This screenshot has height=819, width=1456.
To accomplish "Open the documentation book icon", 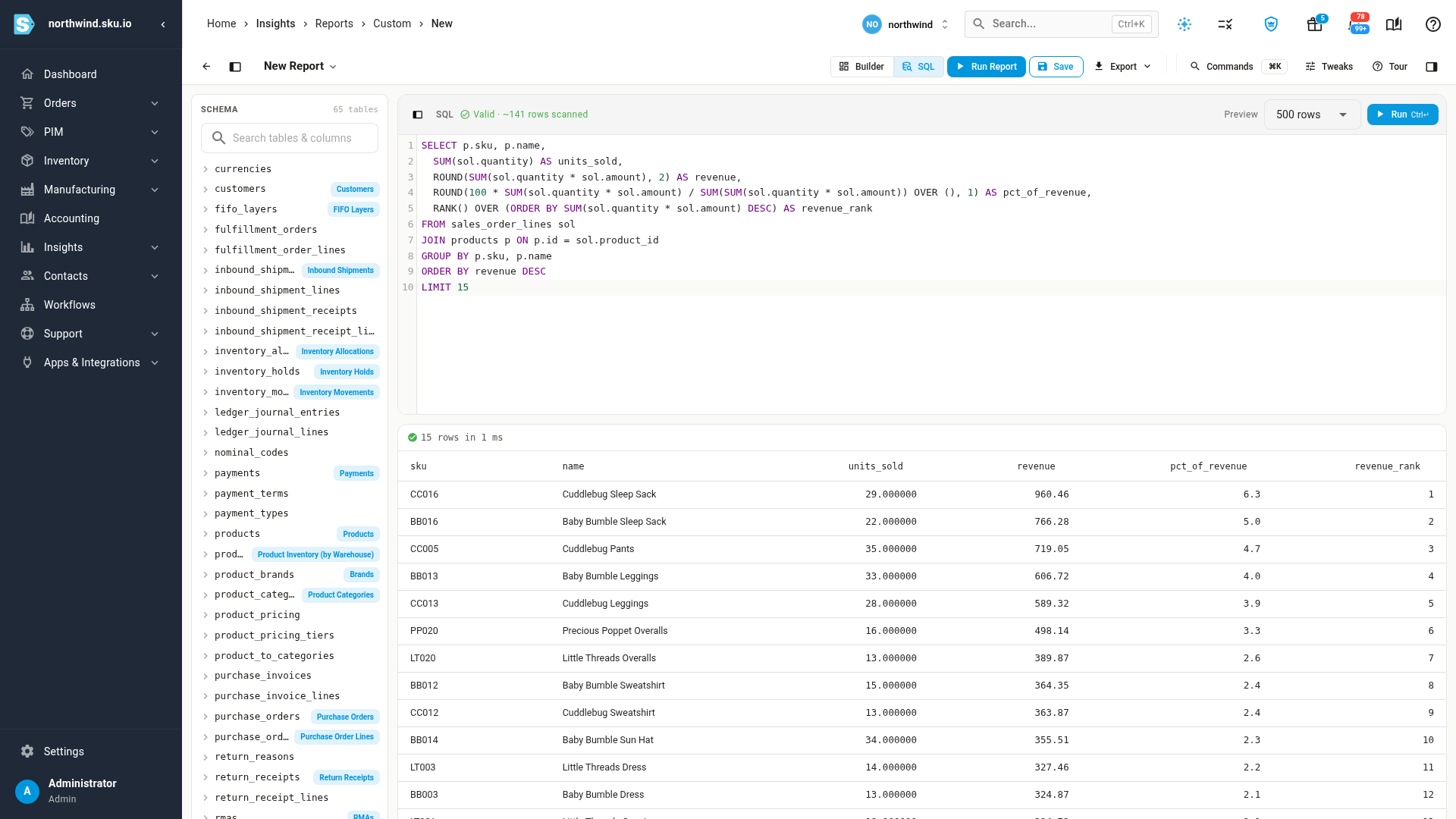I will [1394, 24].
